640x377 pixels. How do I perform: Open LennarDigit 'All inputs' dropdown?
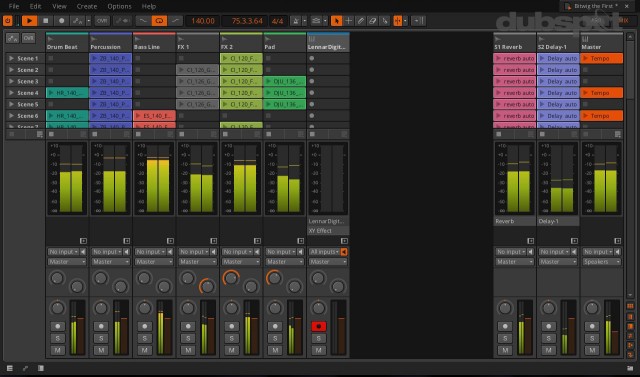(x=324, y=252)
